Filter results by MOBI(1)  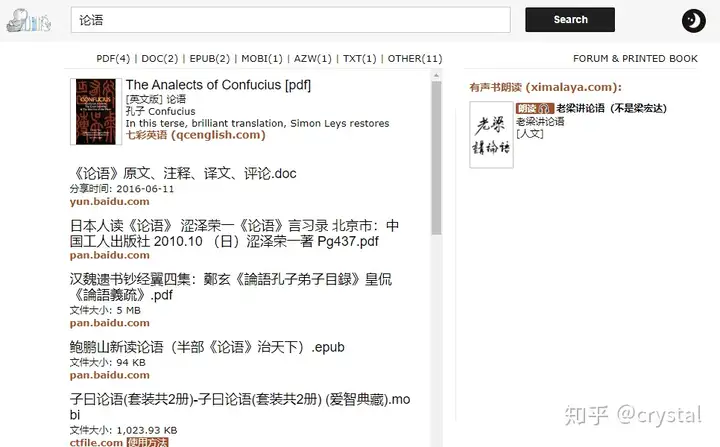click(x=262, y=59)
